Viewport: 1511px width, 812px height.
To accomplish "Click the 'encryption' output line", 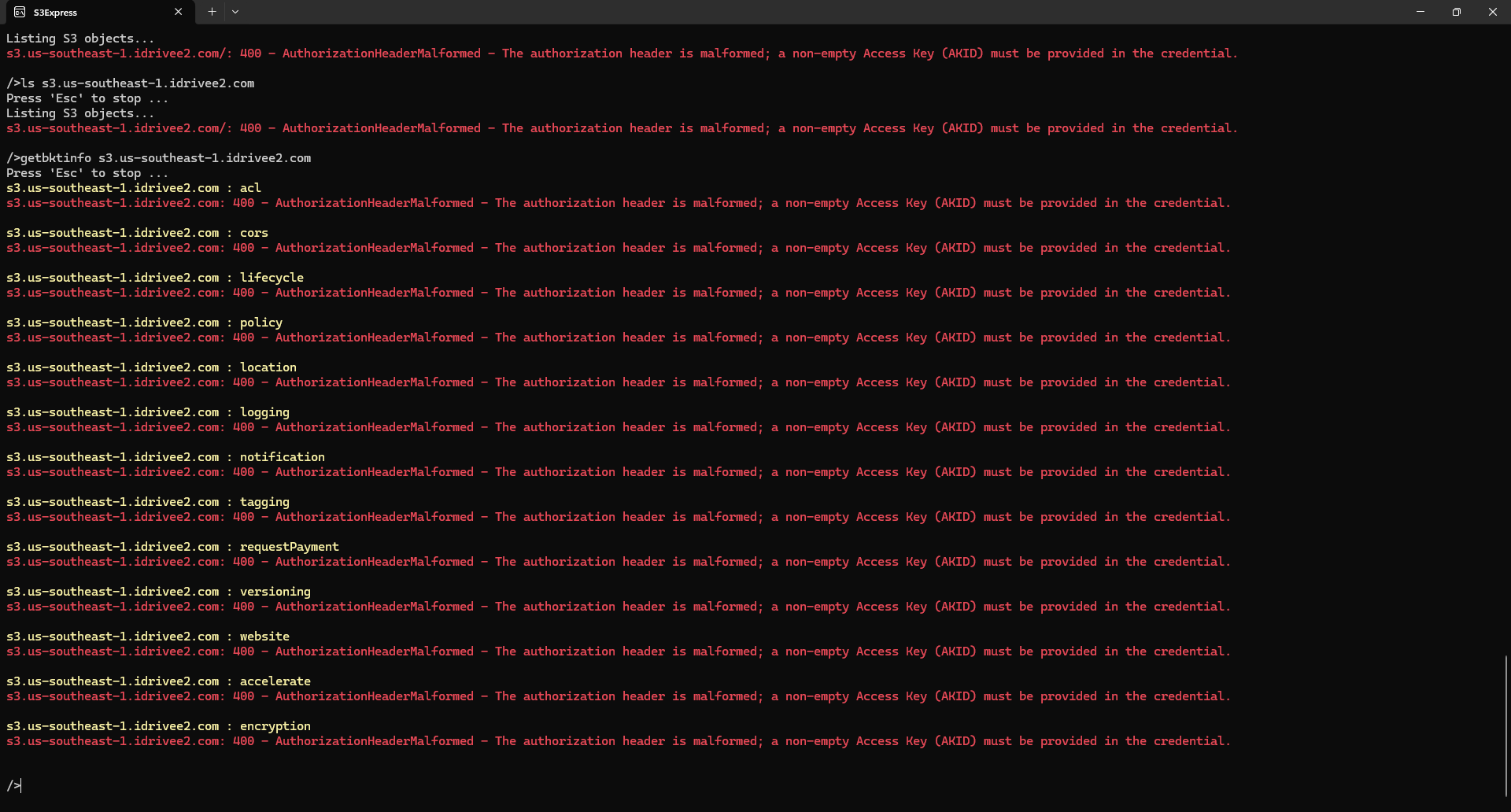I will coord(158,726).
